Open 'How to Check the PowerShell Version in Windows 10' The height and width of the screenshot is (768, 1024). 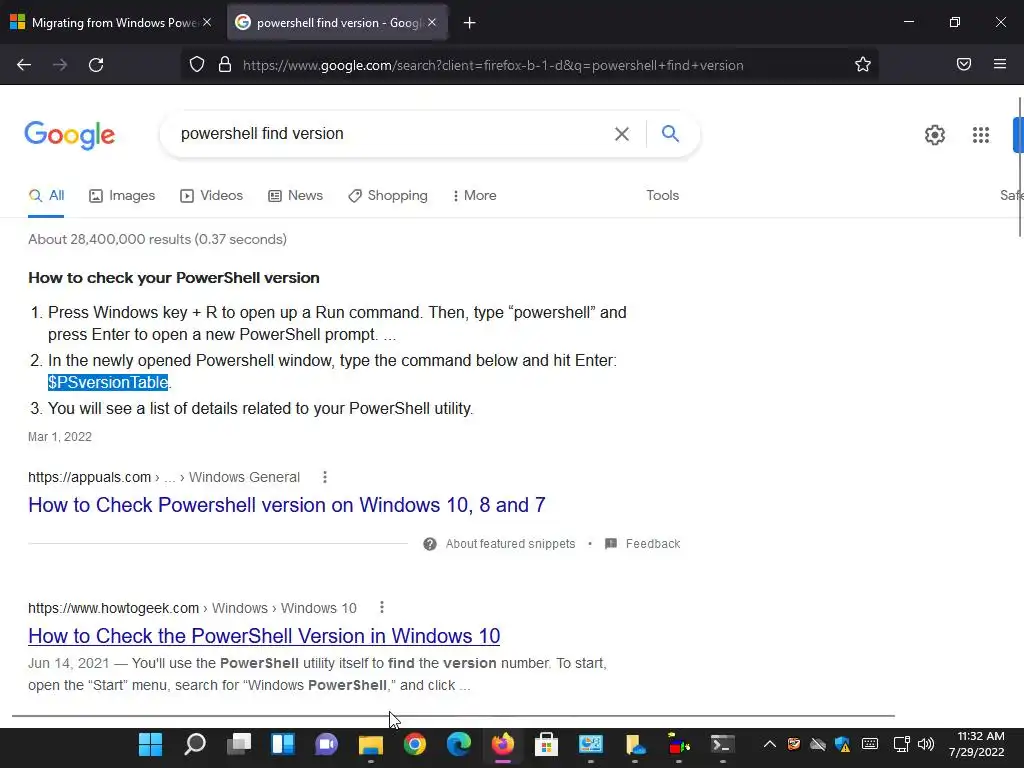264,635
